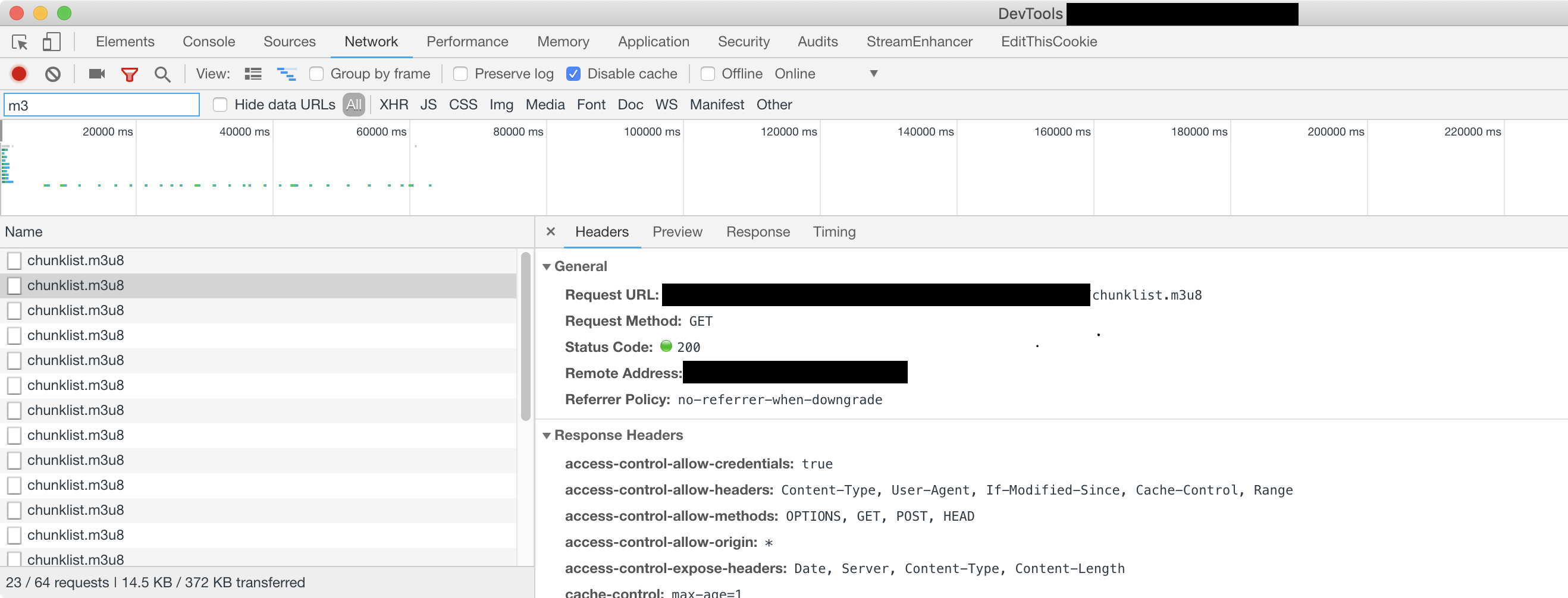Switch to the Memory tab
The height and width of the screenshot is (598, 1568).
(x=563, y=42)
